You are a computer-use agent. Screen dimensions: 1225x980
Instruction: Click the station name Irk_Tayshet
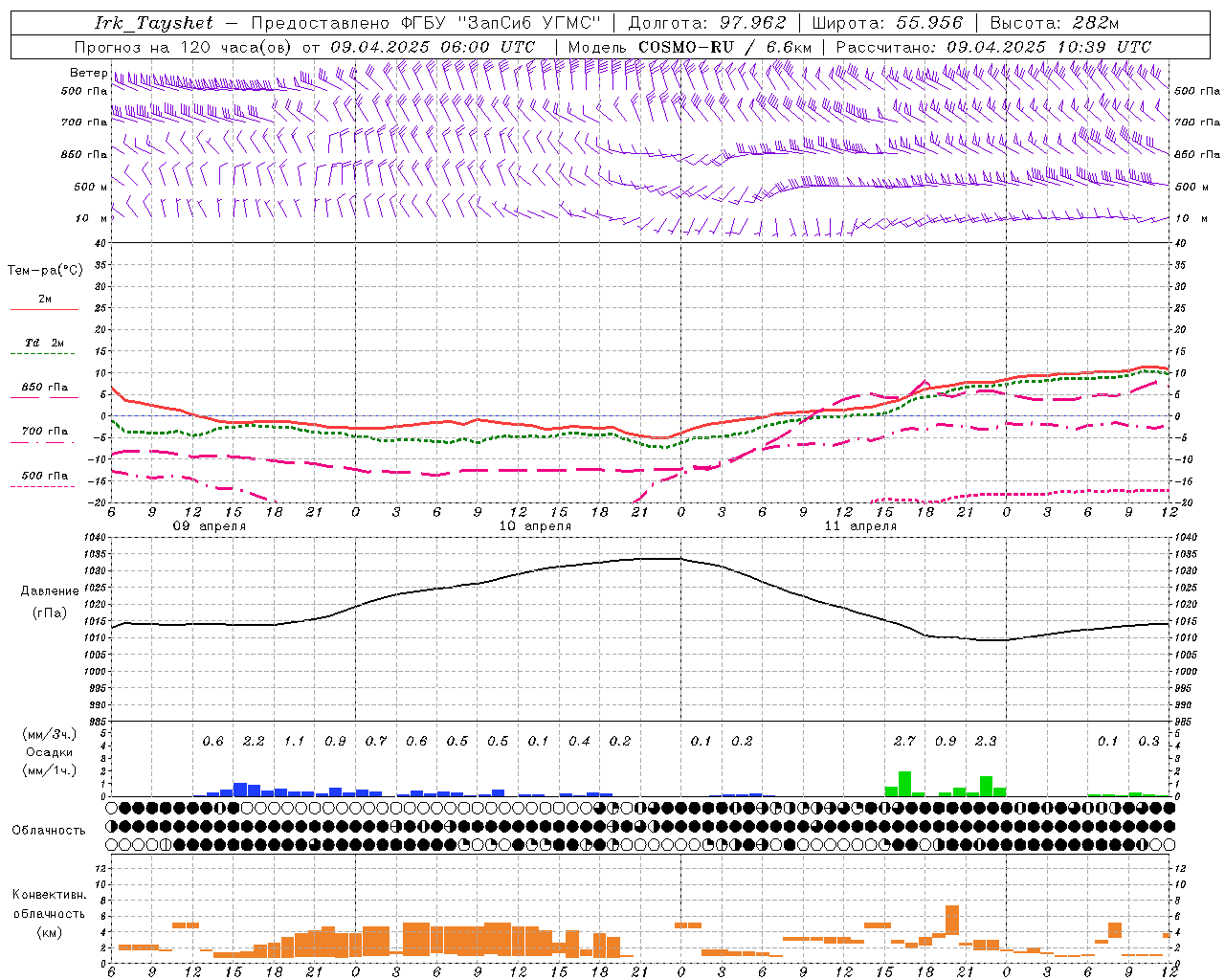click(154, 23)
